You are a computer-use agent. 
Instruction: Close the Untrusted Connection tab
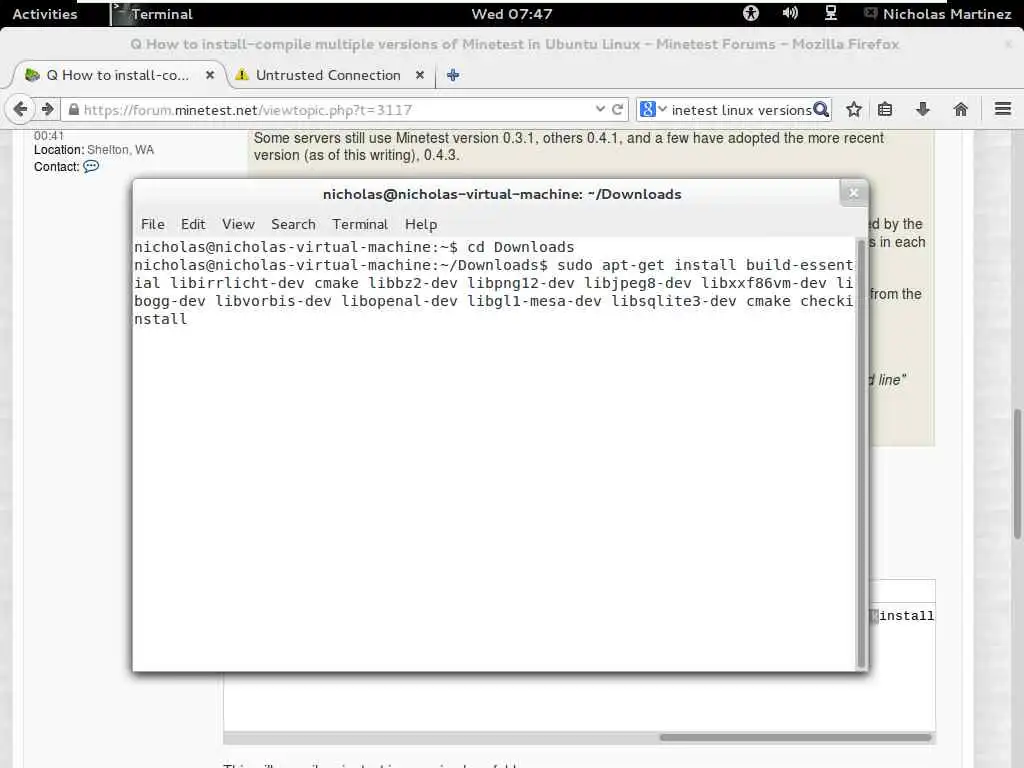[420, 75]
